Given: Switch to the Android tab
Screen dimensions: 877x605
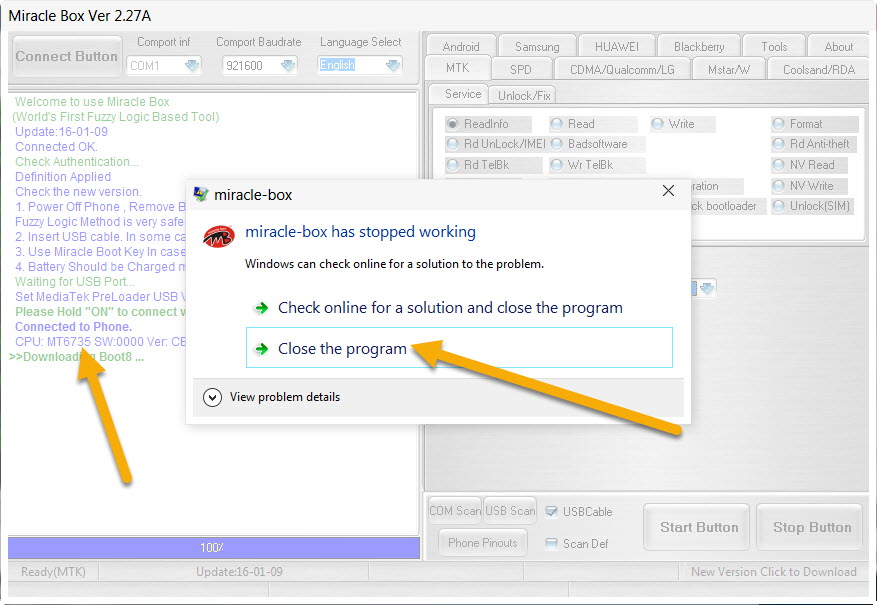Looking at the screenshot, I should click(x=461, y=46).
